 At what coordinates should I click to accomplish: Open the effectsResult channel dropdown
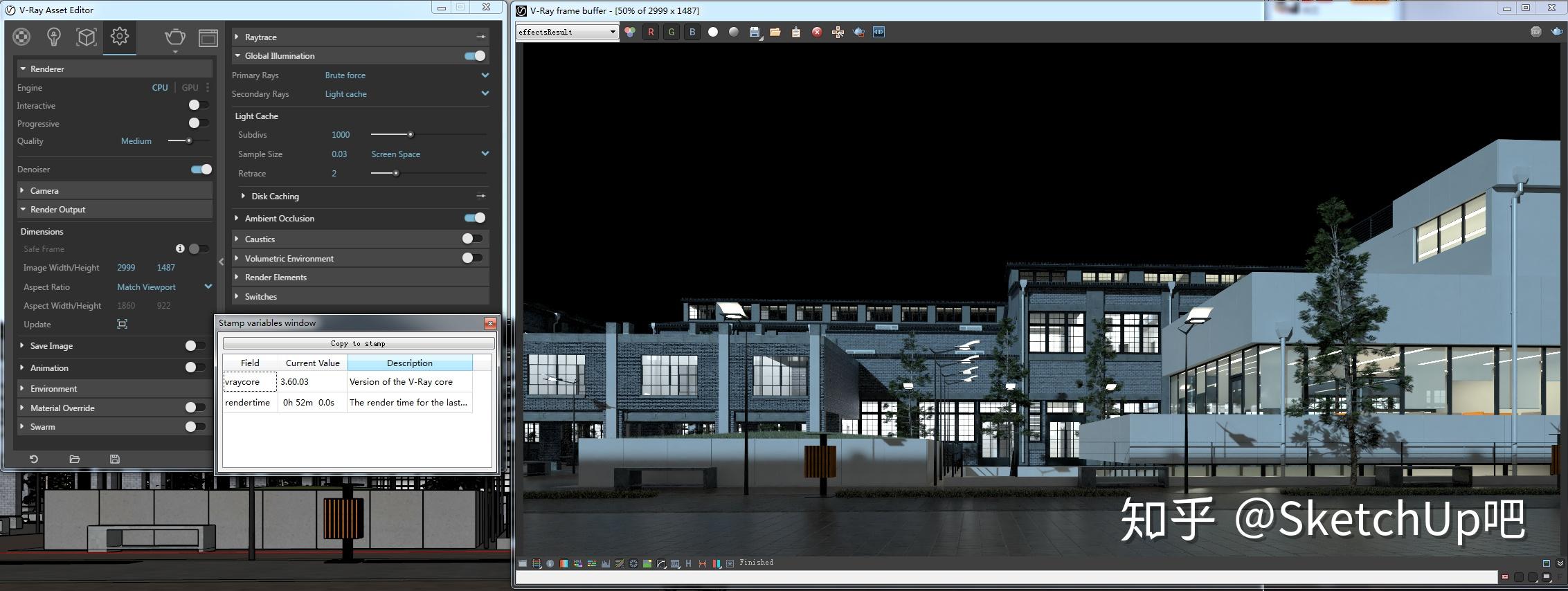pyautogui.click(x=567, y=32)
